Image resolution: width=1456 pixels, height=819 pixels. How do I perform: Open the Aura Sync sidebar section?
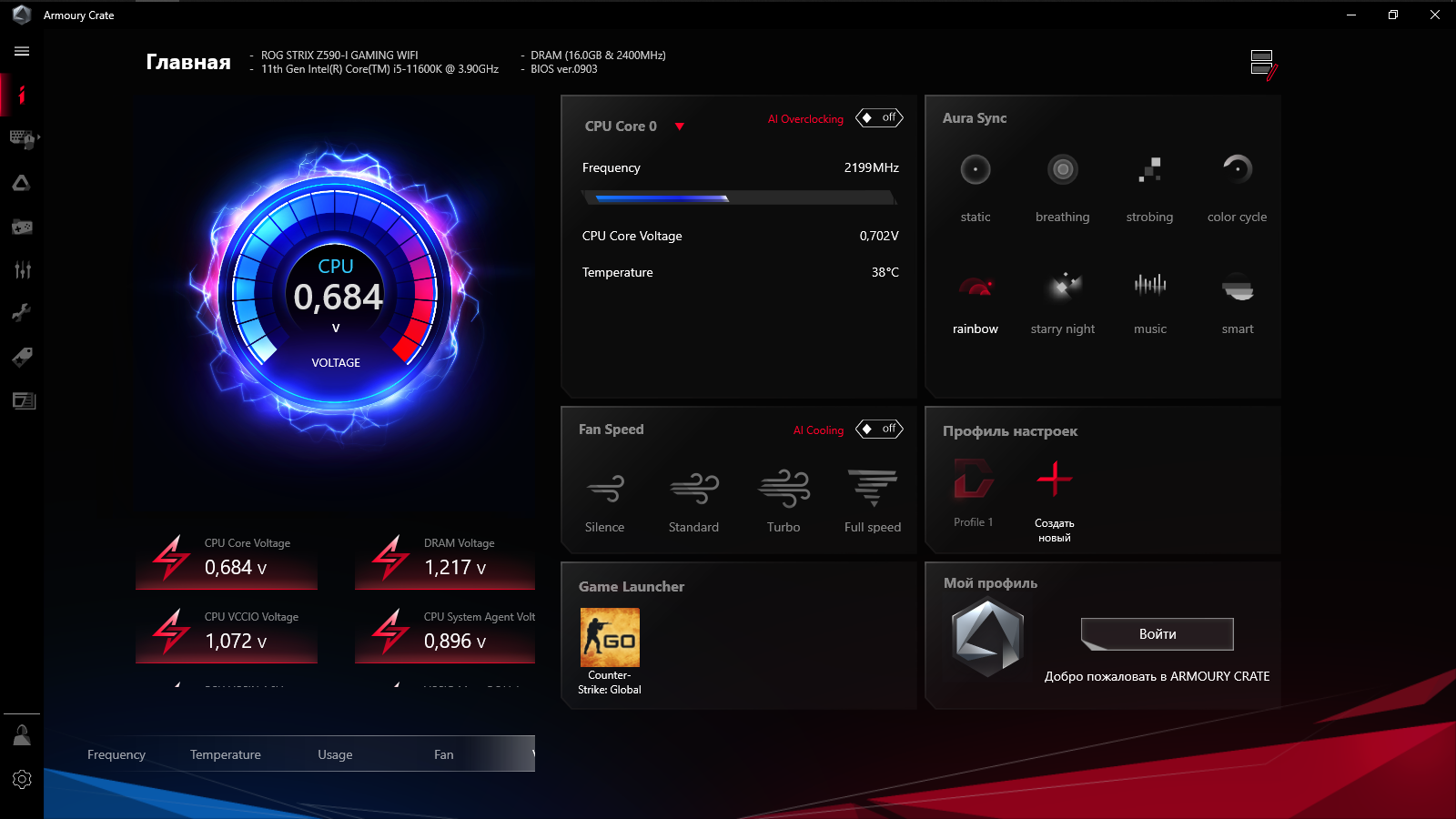tap(22, 182)
